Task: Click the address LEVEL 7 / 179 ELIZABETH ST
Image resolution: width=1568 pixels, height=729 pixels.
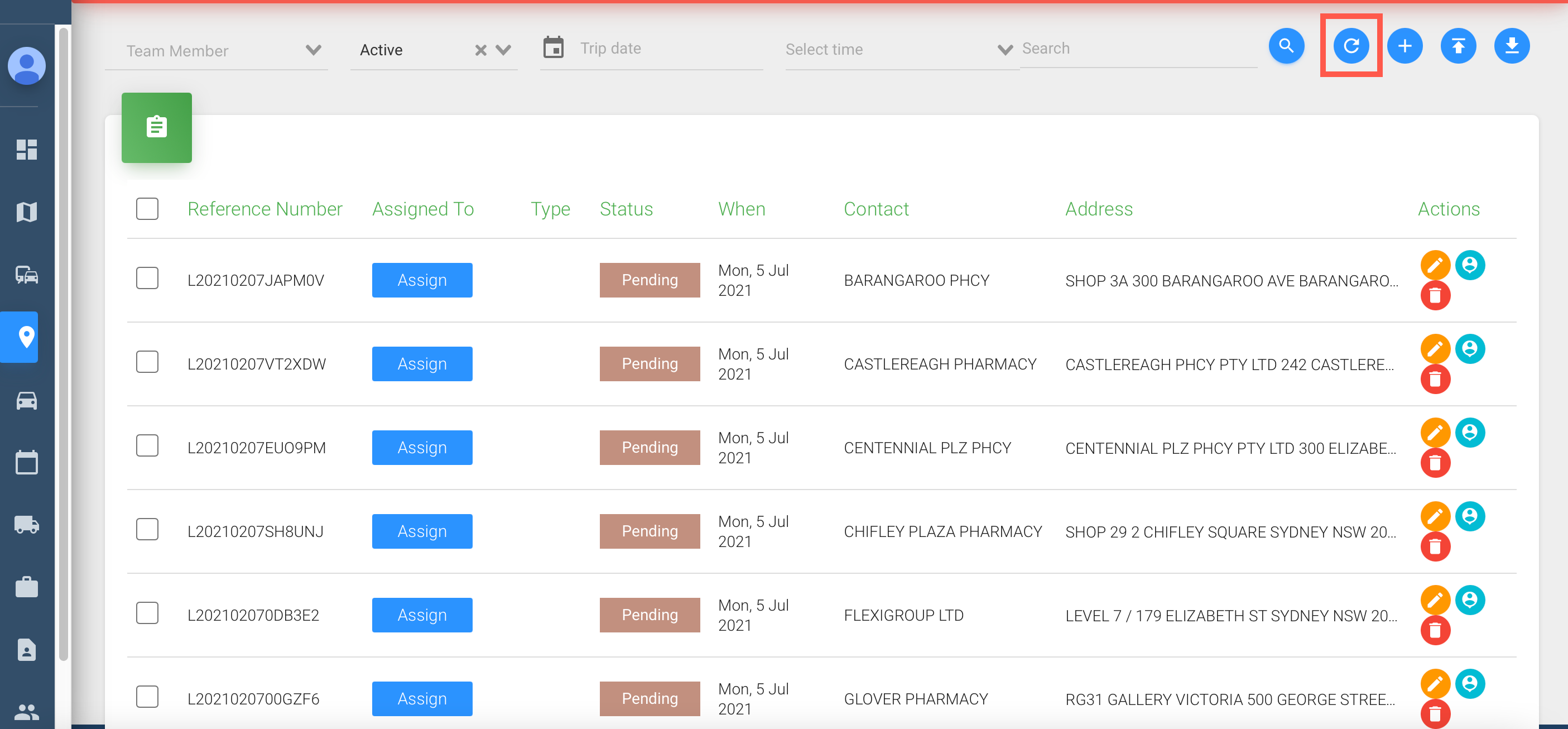Action: pos(1232,616)
